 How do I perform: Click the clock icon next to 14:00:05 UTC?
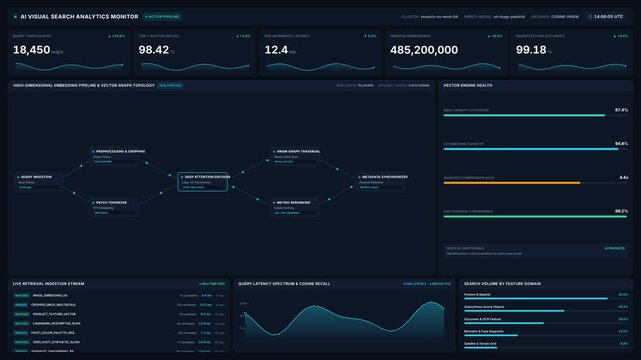tap(590, 17)
